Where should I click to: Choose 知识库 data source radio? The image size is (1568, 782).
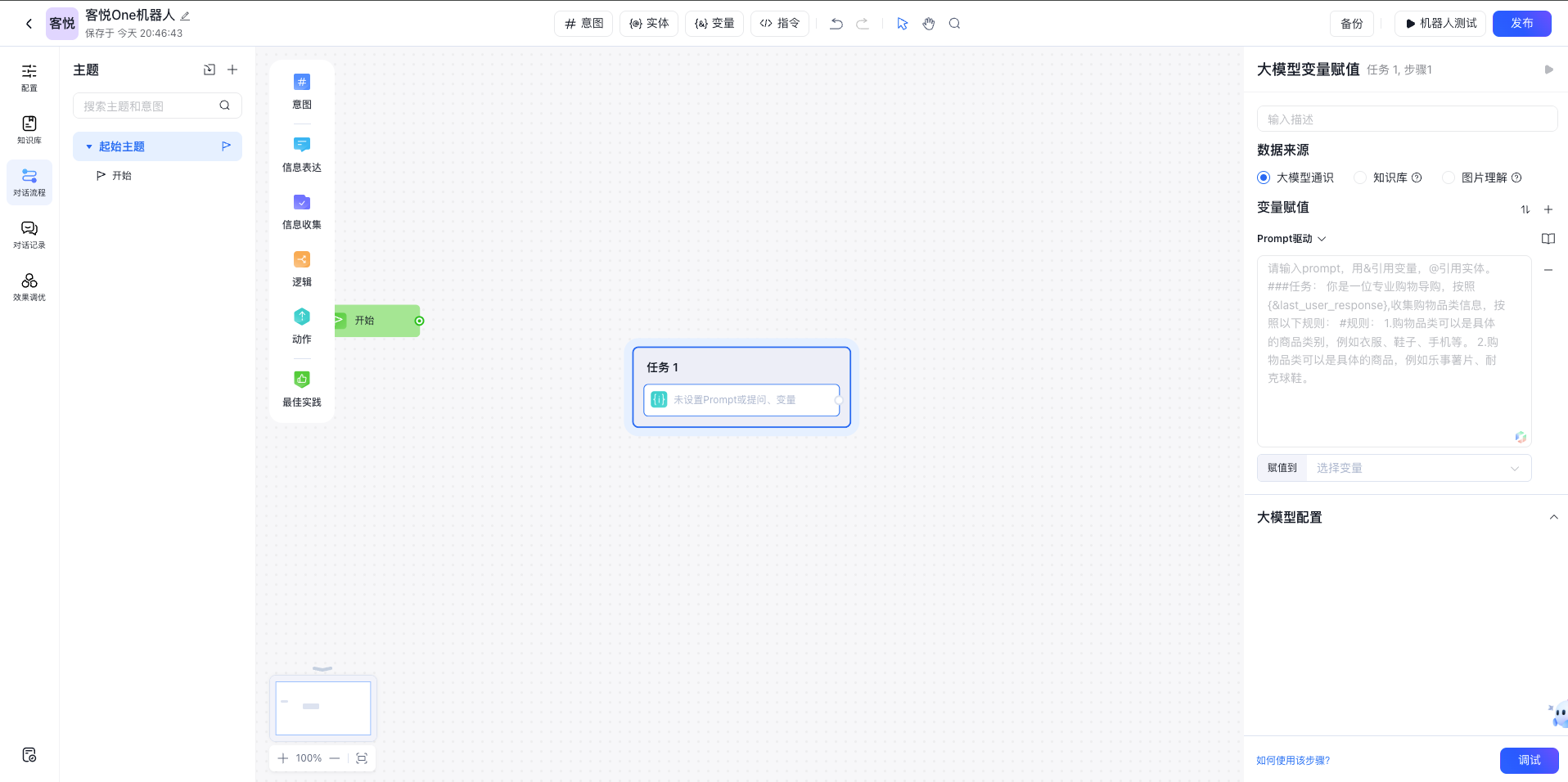click(x=1360, y=178)
